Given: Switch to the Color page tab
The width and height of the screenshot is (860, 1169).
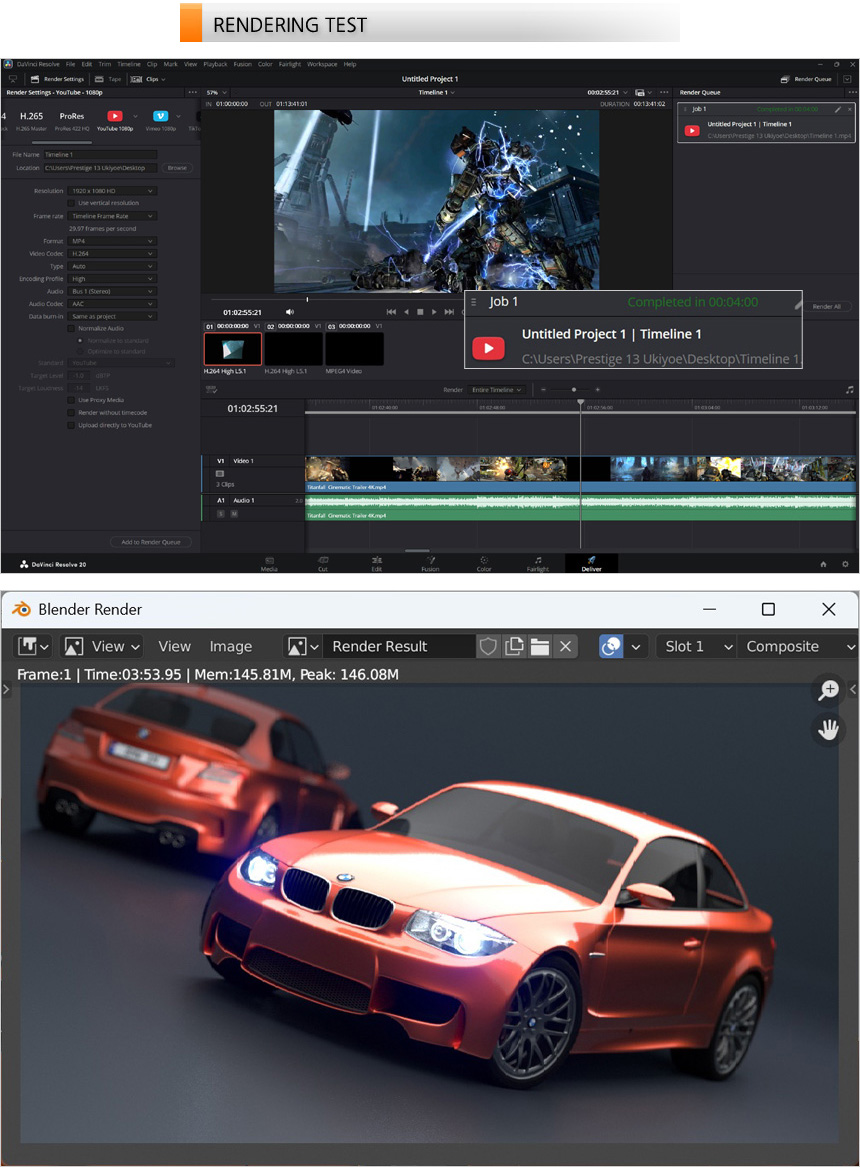Looking at the screenshot, I should (x=484, y=564).
